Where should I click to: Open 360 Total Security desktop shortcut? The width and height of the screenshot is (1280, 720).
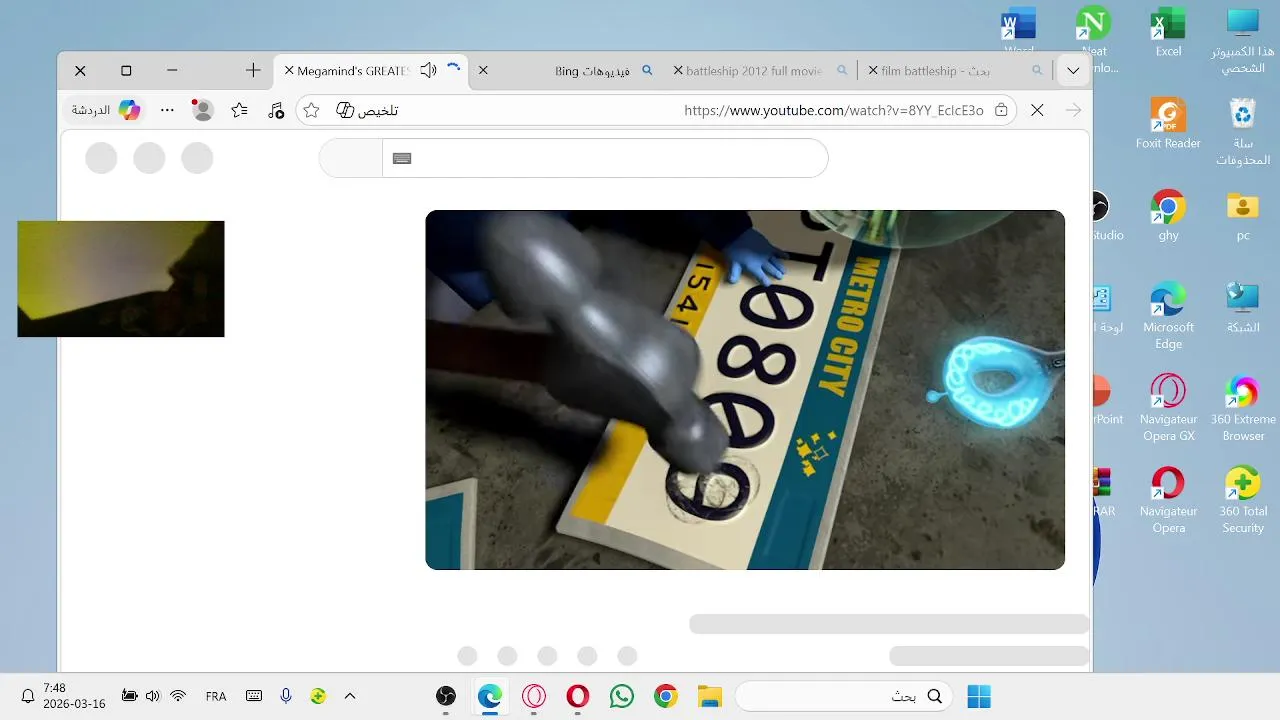(x=1243, y=500)
